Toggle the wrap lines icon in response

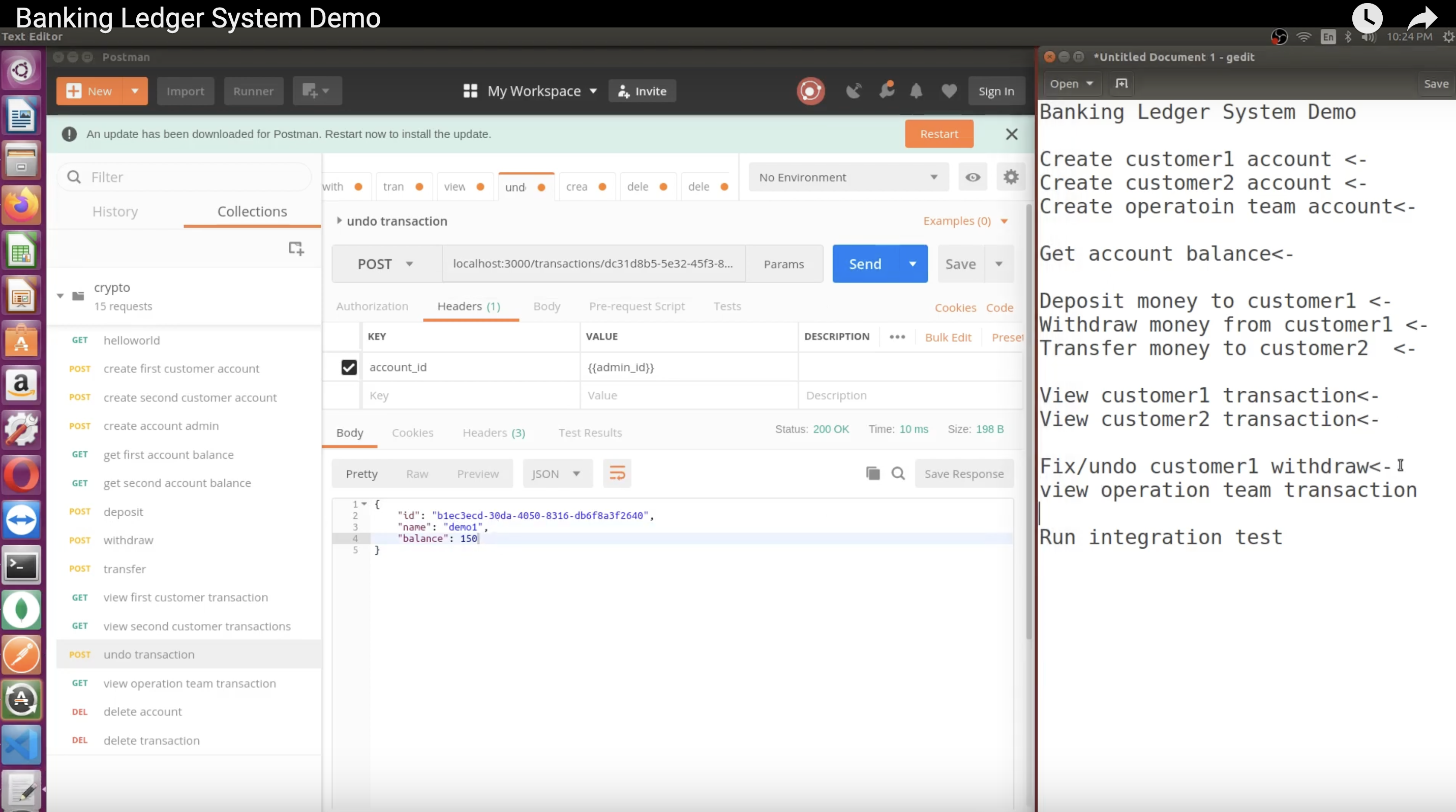click(x=617, y=474)
